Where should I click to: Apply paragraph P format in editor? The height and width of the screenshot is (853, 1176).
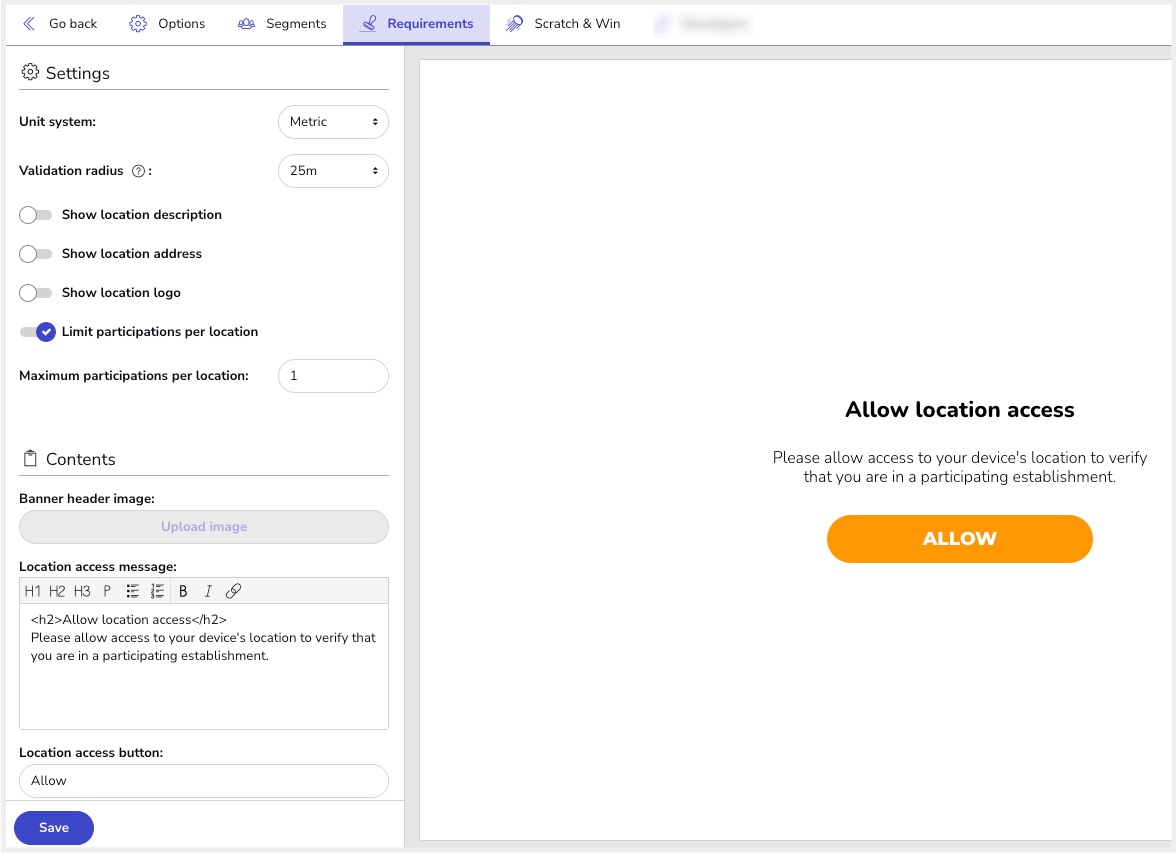[107, 591]
